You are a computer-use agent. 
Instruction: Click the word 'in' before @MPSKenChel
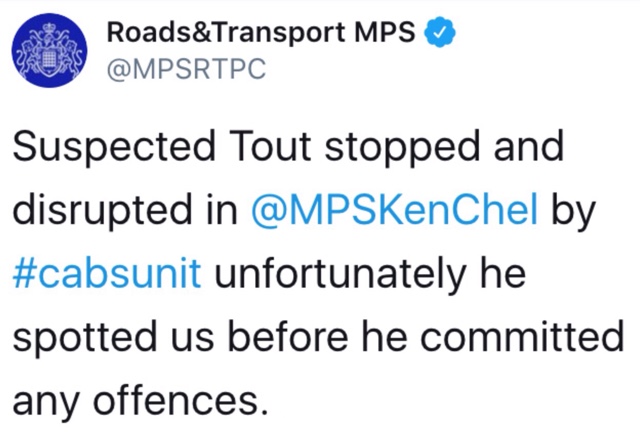[x=221, y=210]
